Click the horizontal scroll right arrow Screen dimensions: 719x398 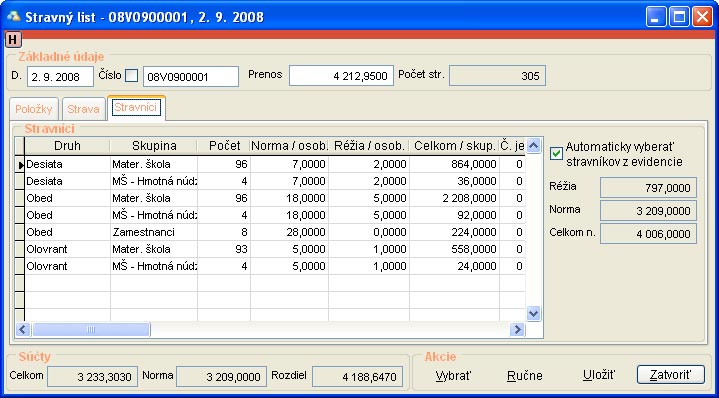point(518,329)
